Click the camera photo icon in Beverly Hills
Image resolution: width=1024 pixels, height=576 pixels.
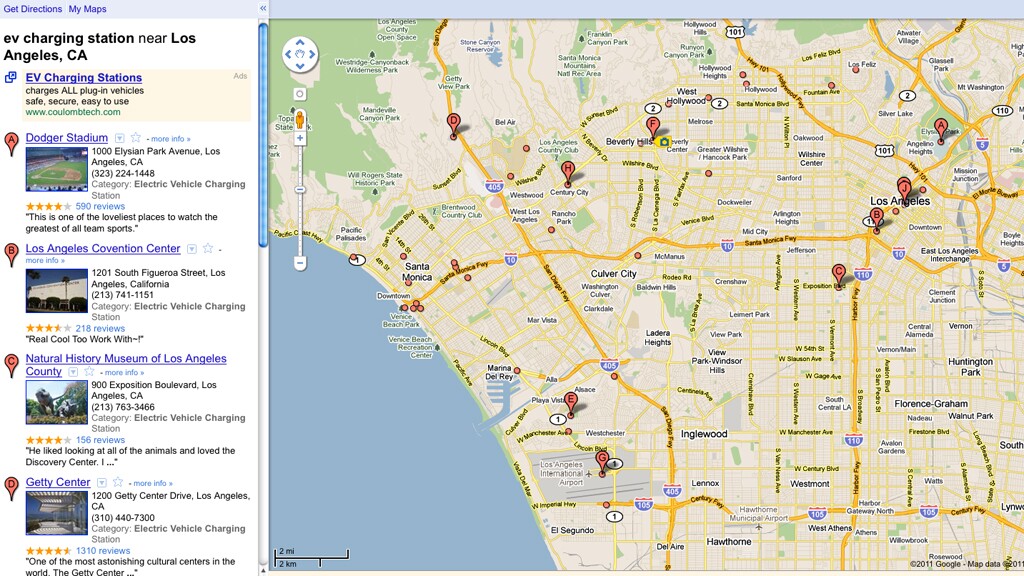pos(664,142)
